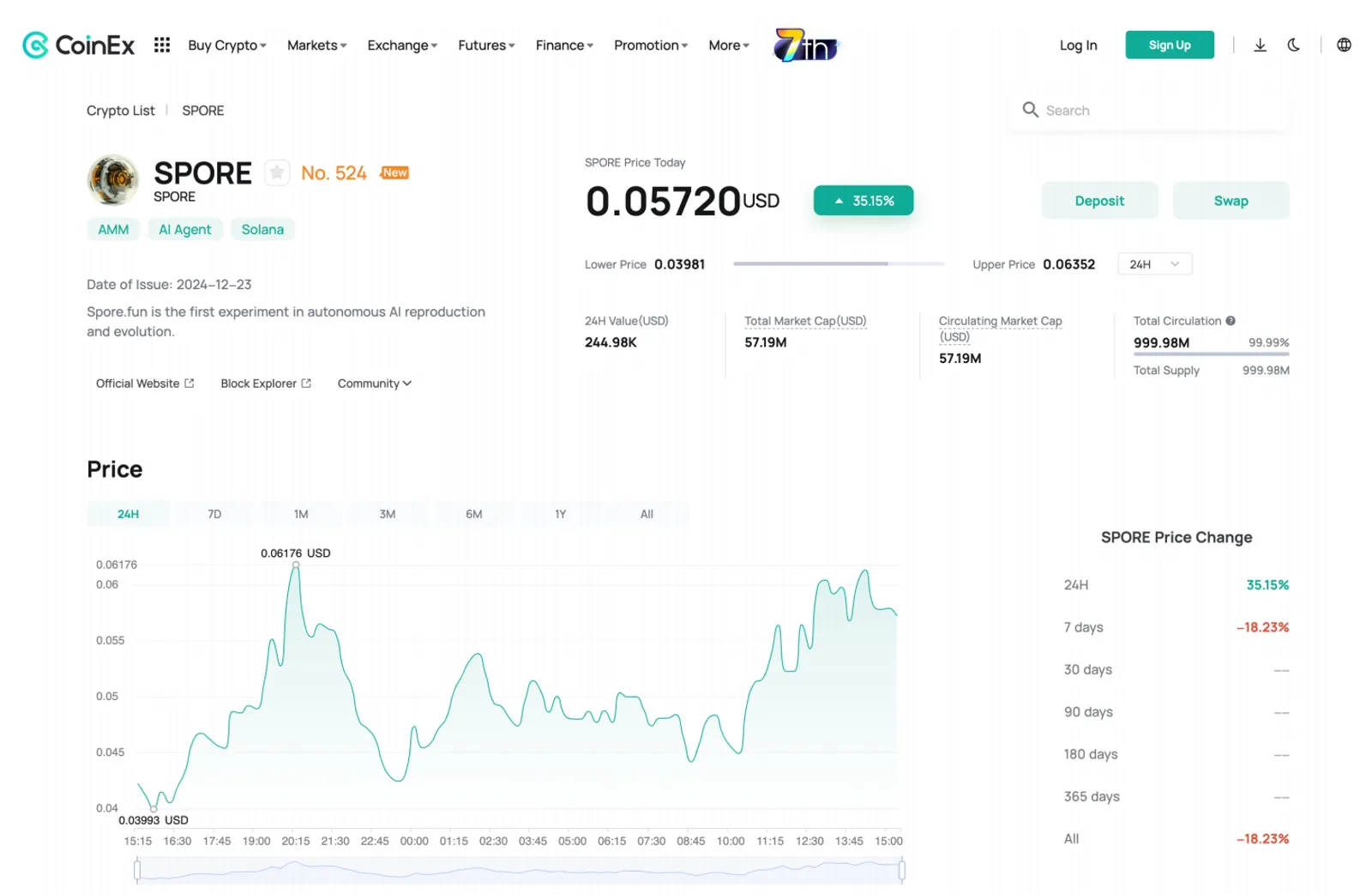Click the left chart range slider handle
This screenshot has width=1372, height=894.
pyautogui.click(x=137, y=871)
